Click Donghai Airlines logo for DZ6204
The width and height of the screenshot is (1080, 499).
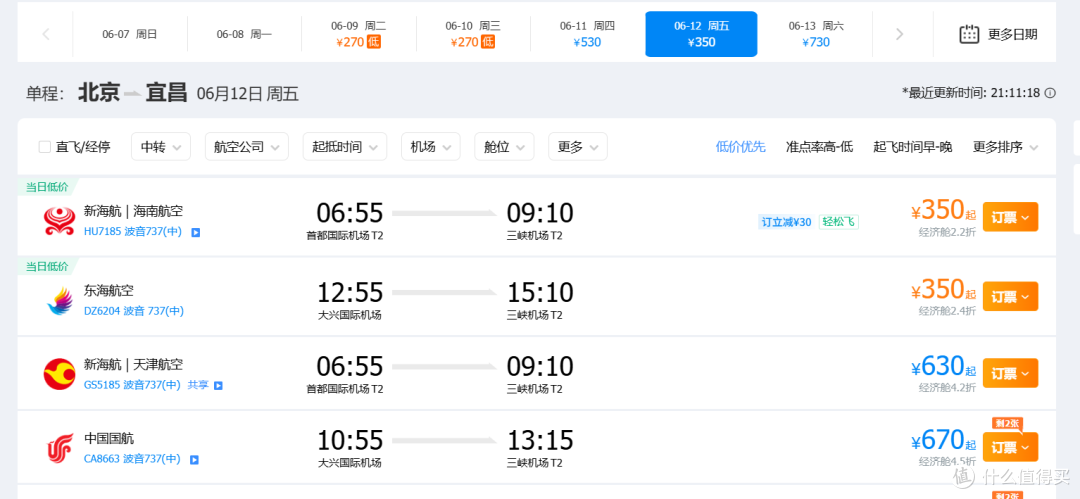[59, 301]
